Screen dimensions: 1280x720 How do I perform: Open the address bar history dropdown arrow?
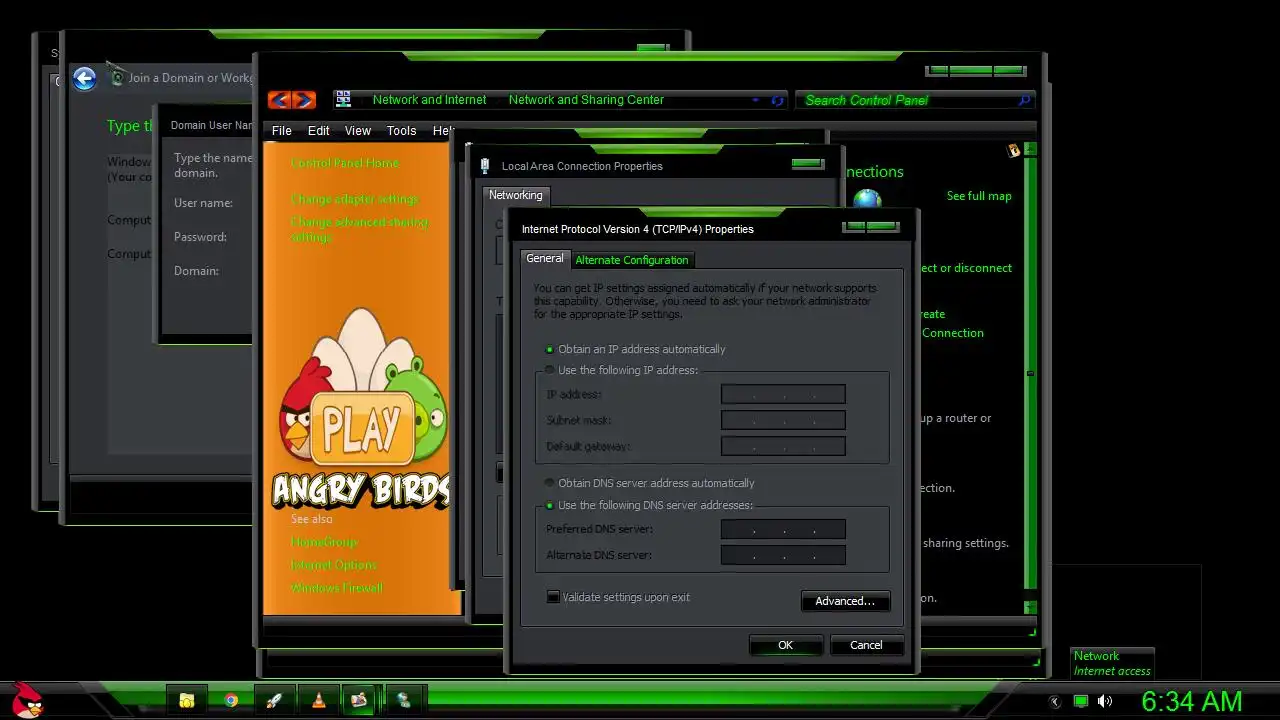click(756, 100)
